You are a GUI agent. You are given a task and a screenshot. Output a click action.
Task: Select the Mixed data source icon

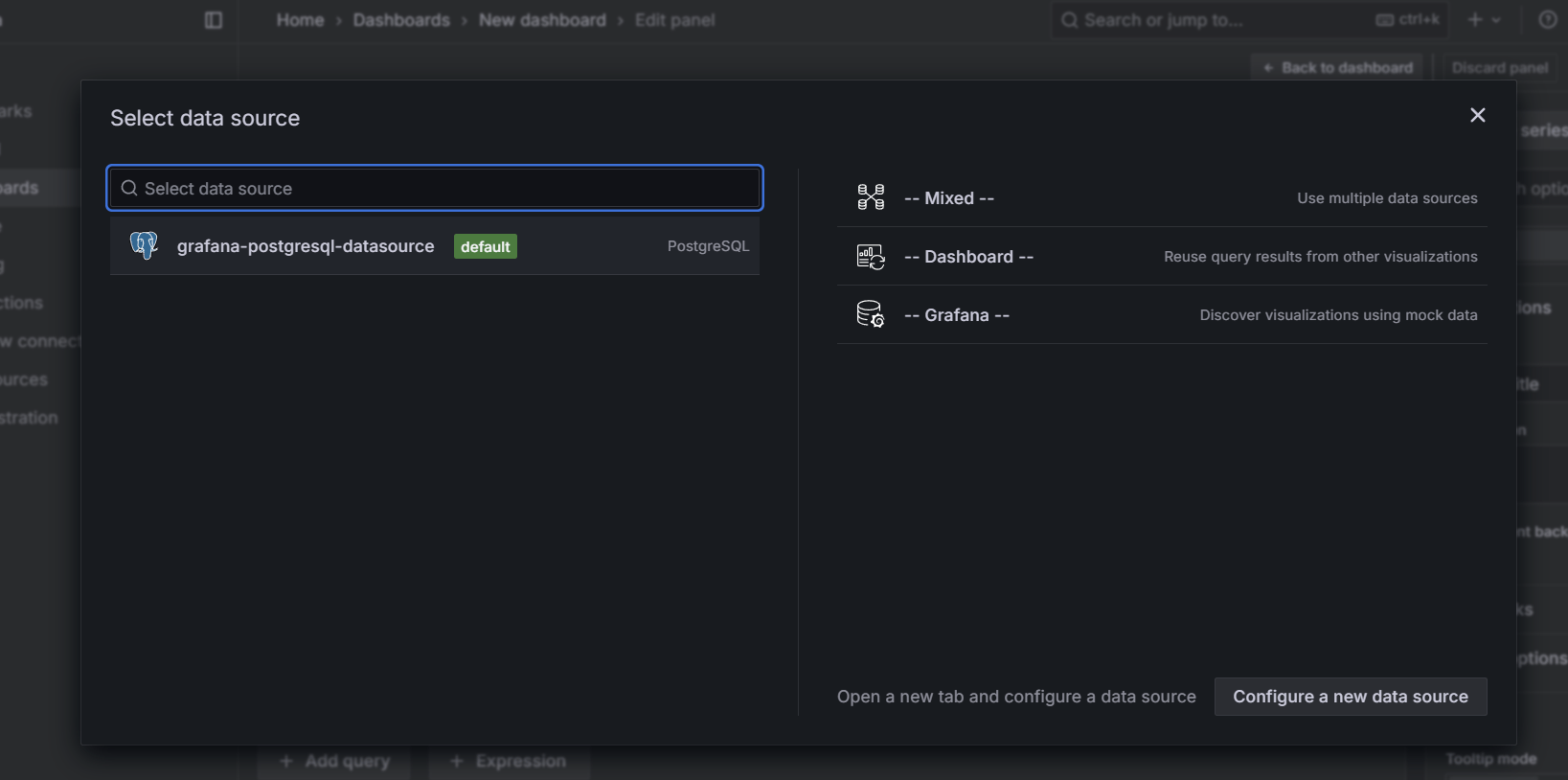point(871,197)
